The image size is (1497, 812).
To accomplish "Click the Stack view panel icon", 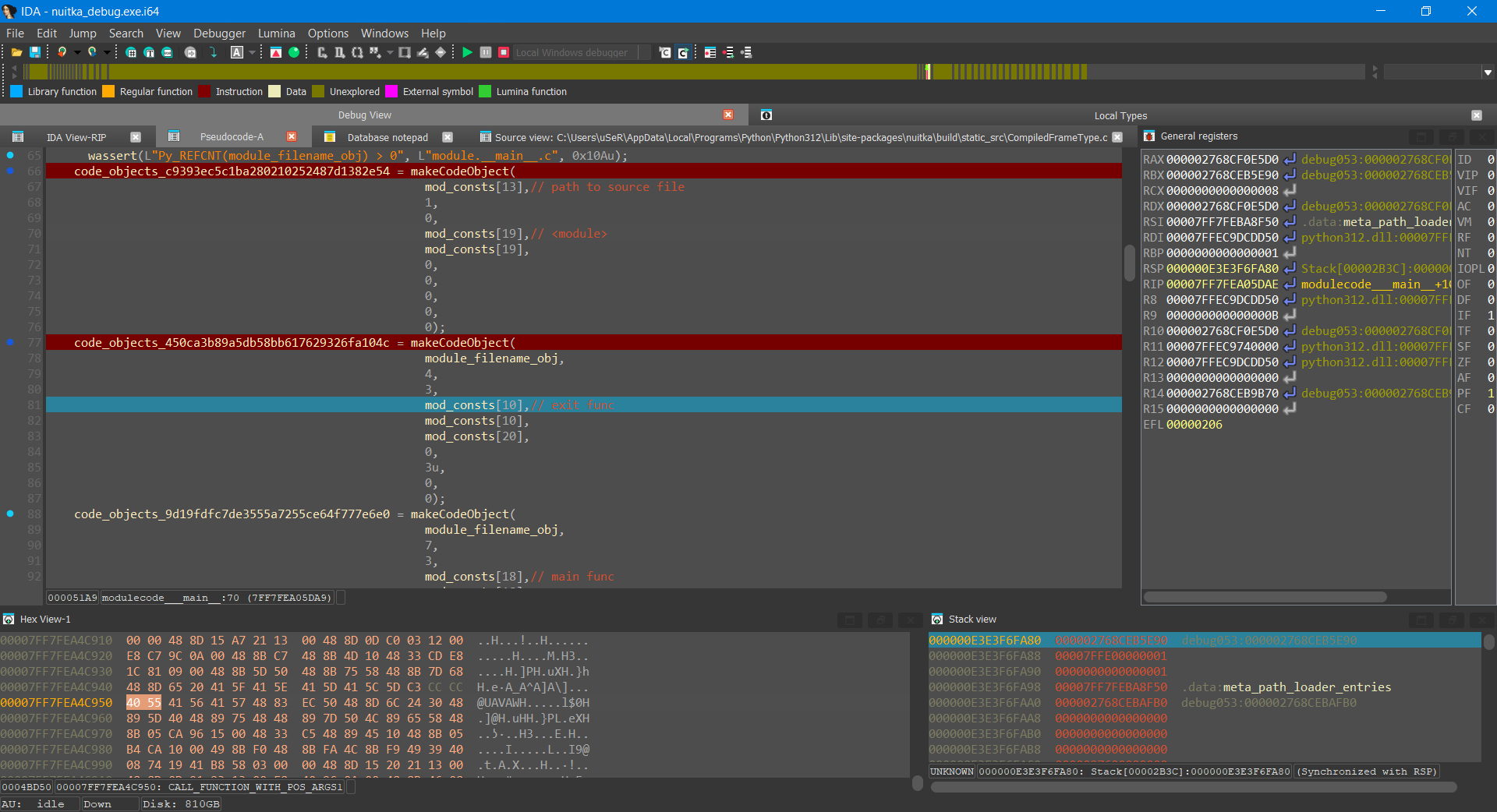I will click(937, 620).
